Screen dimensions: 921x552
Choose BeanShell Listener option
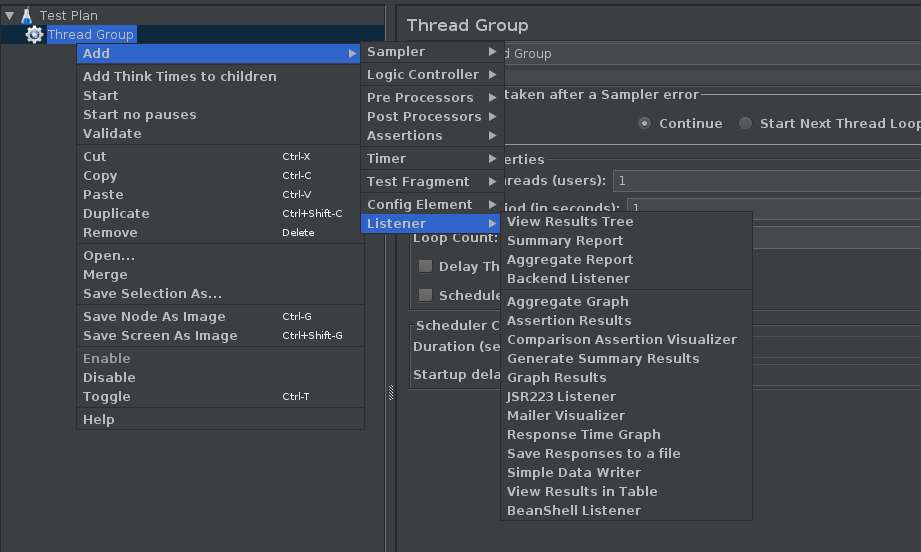(573, 511)
